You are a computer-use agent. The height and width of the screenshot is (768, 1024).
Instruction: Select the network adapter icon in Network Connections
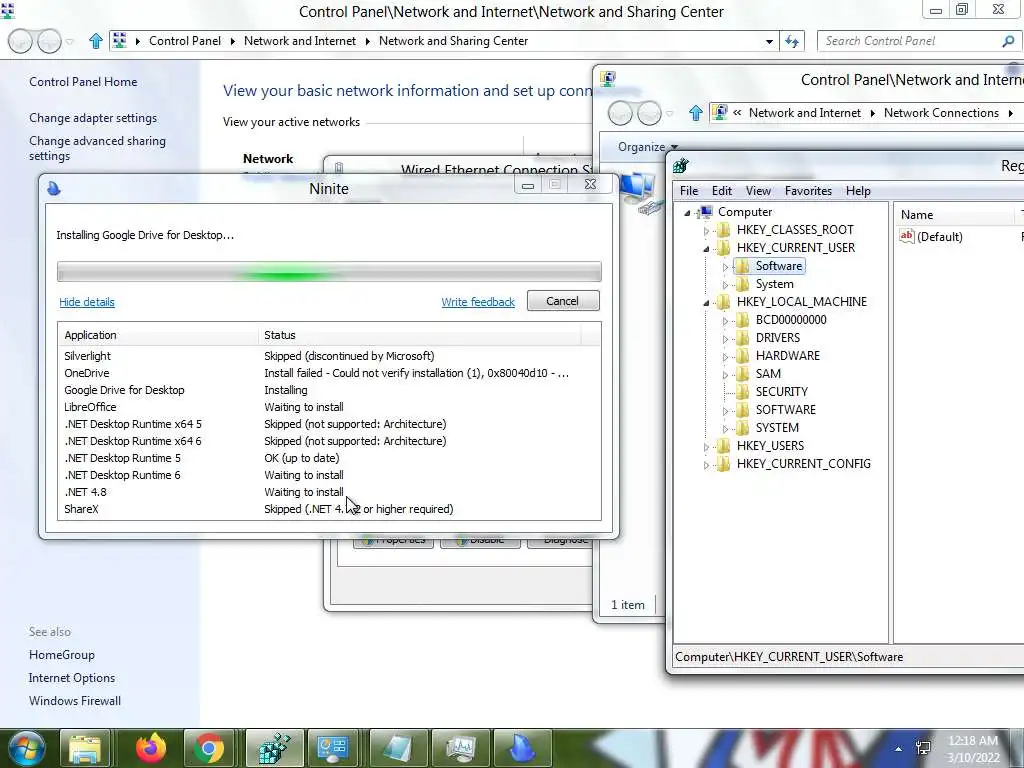click(x=639, y=193)
